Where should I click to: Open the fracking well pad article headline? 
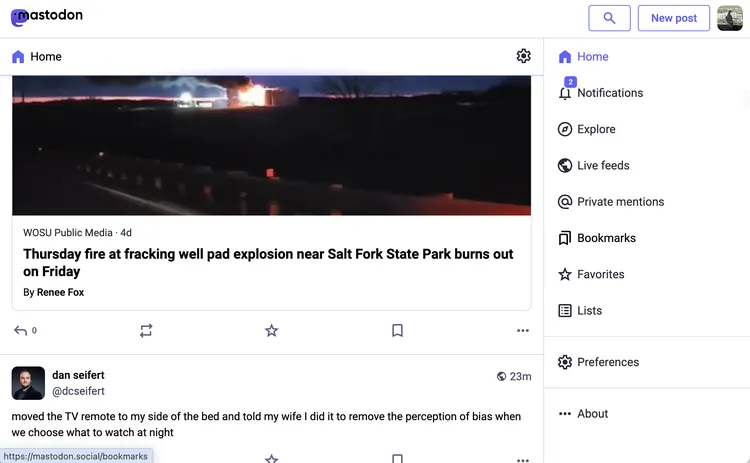click(268, 263)
